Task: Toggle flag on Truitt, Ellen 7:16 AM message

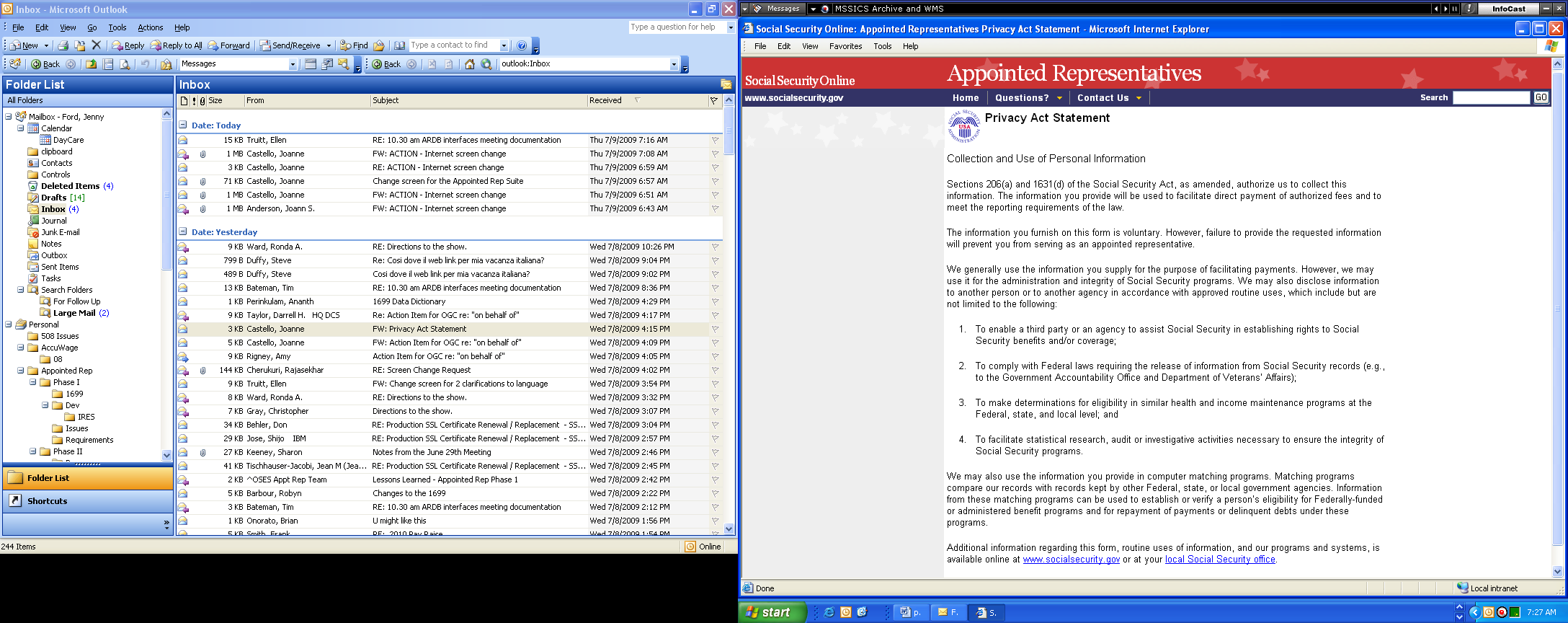Action: click(x=715, y=140)
